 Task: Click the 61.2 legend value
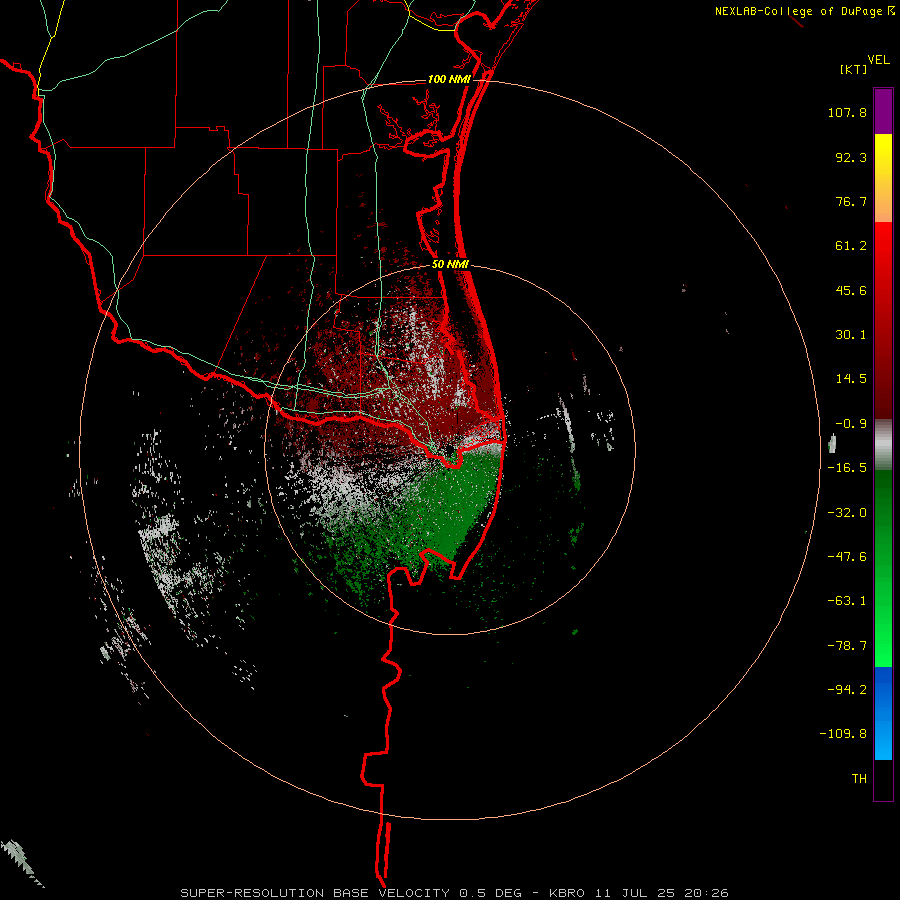tap(851, 246)
